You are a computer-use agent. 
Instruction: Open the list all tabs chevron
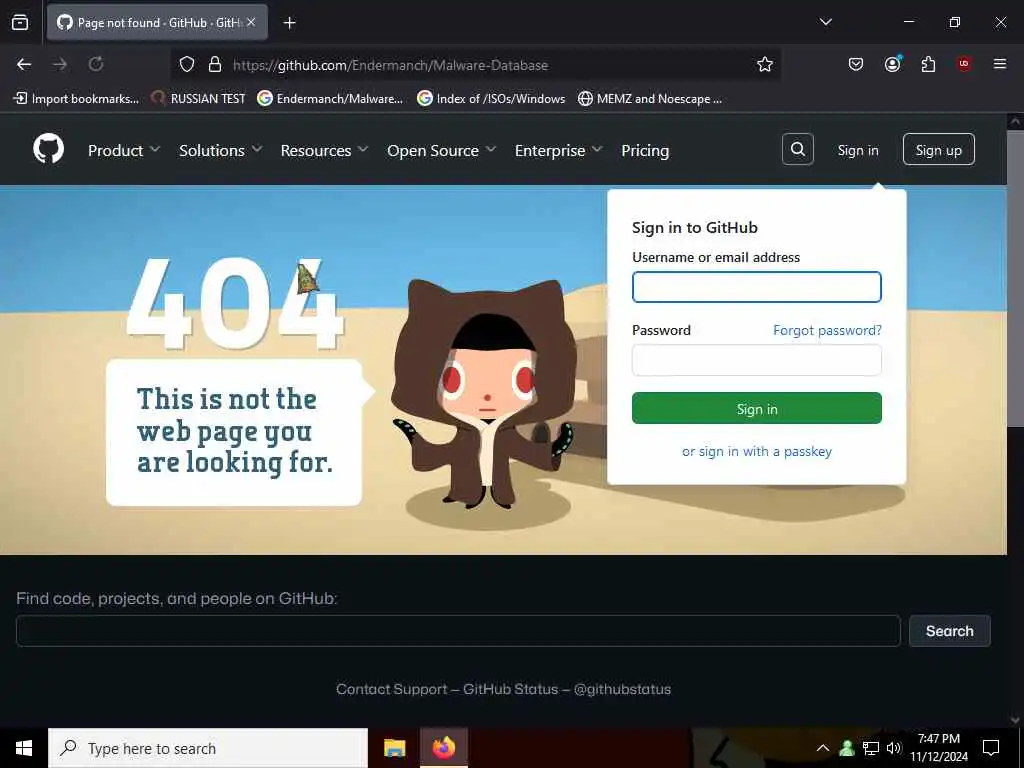click(x=825, y=22)
